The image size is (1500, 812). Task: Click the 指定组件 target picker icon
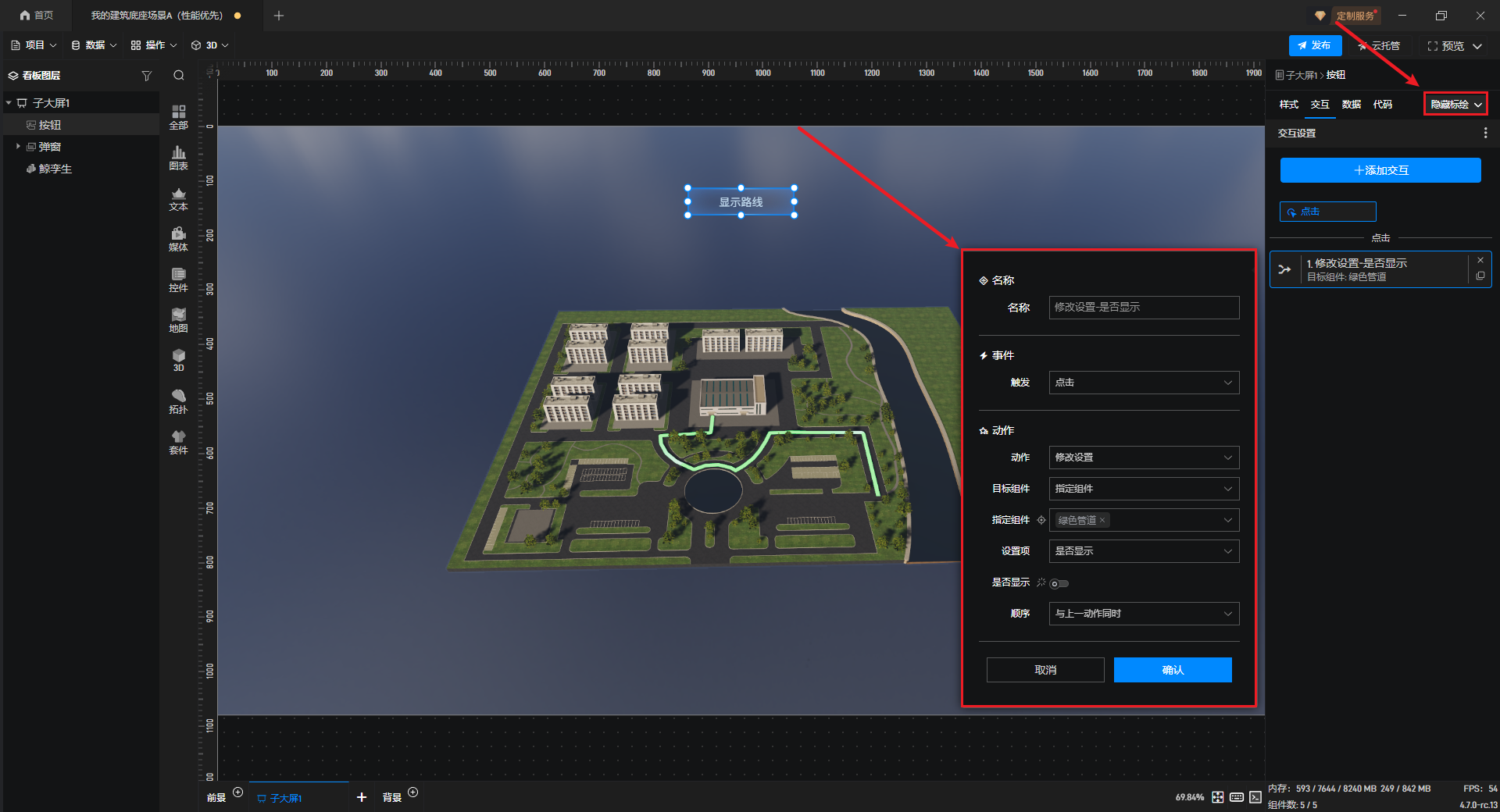[1041, 520]
